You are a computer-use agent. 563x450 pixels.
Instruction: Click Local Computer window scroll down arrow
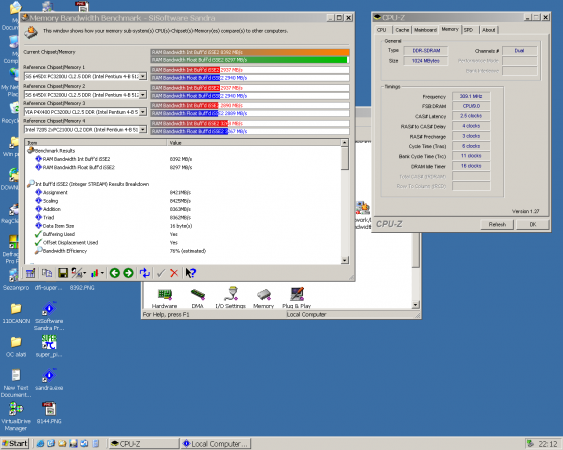point(415,305)
